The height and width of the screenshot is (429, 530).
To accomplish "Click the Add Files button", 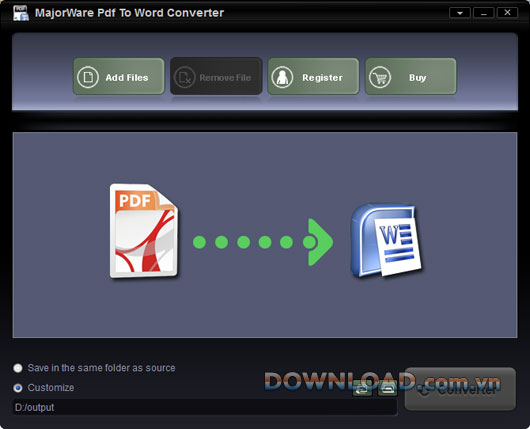I will tap(119, 76).
